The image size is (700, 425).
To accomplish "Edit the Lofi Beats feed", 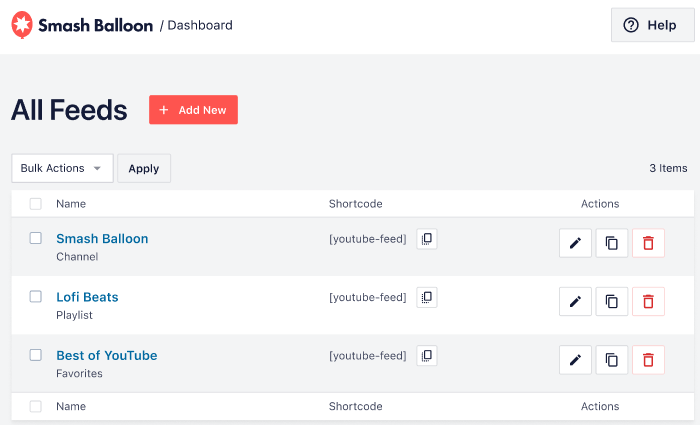I will (x=575, y=301).
